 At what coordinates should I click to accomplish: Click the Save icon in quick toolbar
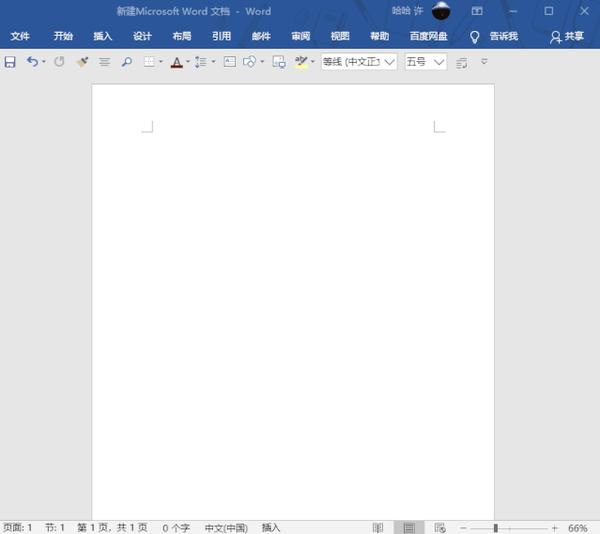10,62
